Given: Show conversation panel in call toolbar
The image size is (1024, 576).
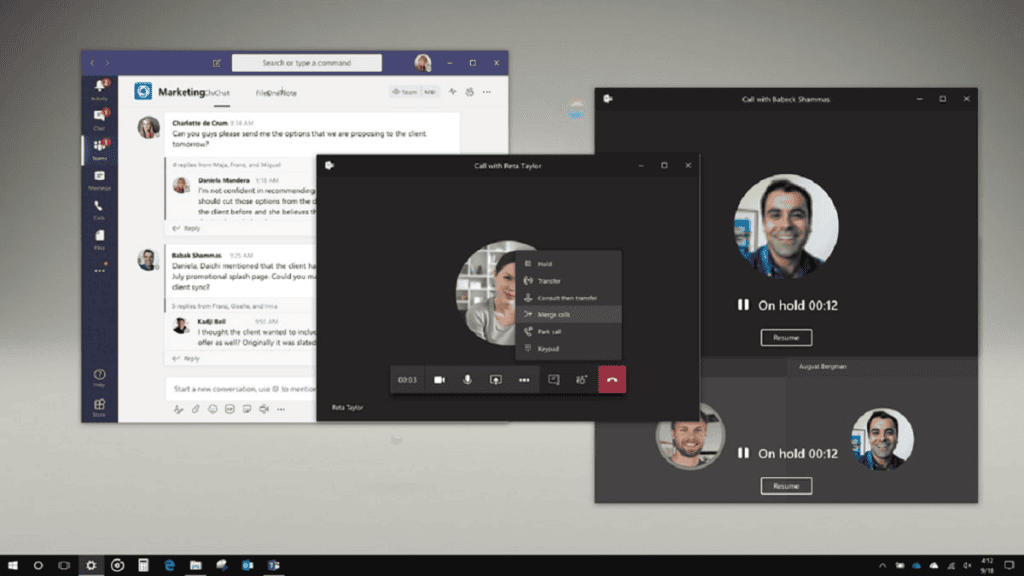Looking at the screenshot, I should 553,380.
